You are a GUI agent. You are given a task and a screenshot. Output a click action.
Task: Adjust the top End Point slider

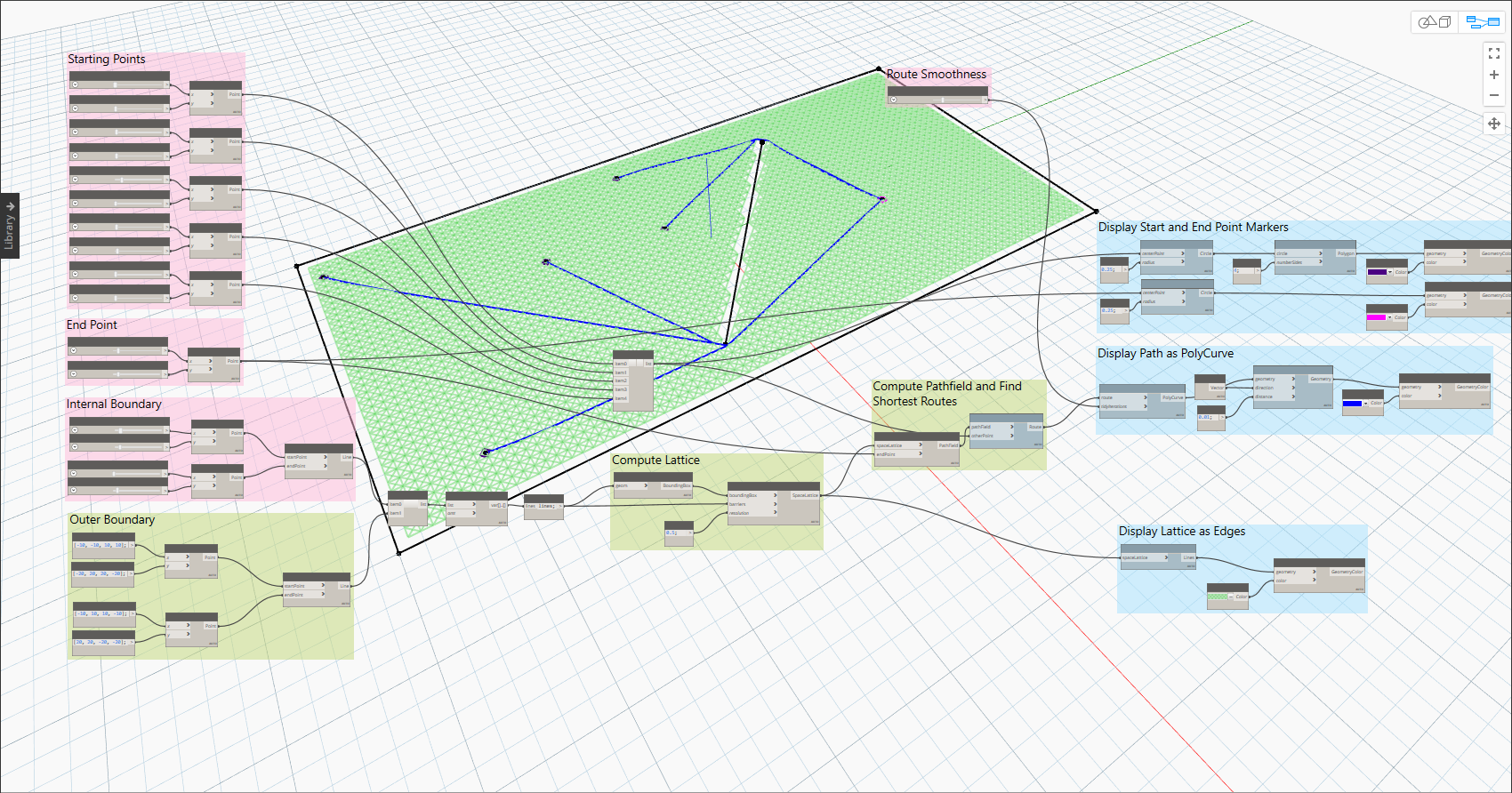point(120,350)
